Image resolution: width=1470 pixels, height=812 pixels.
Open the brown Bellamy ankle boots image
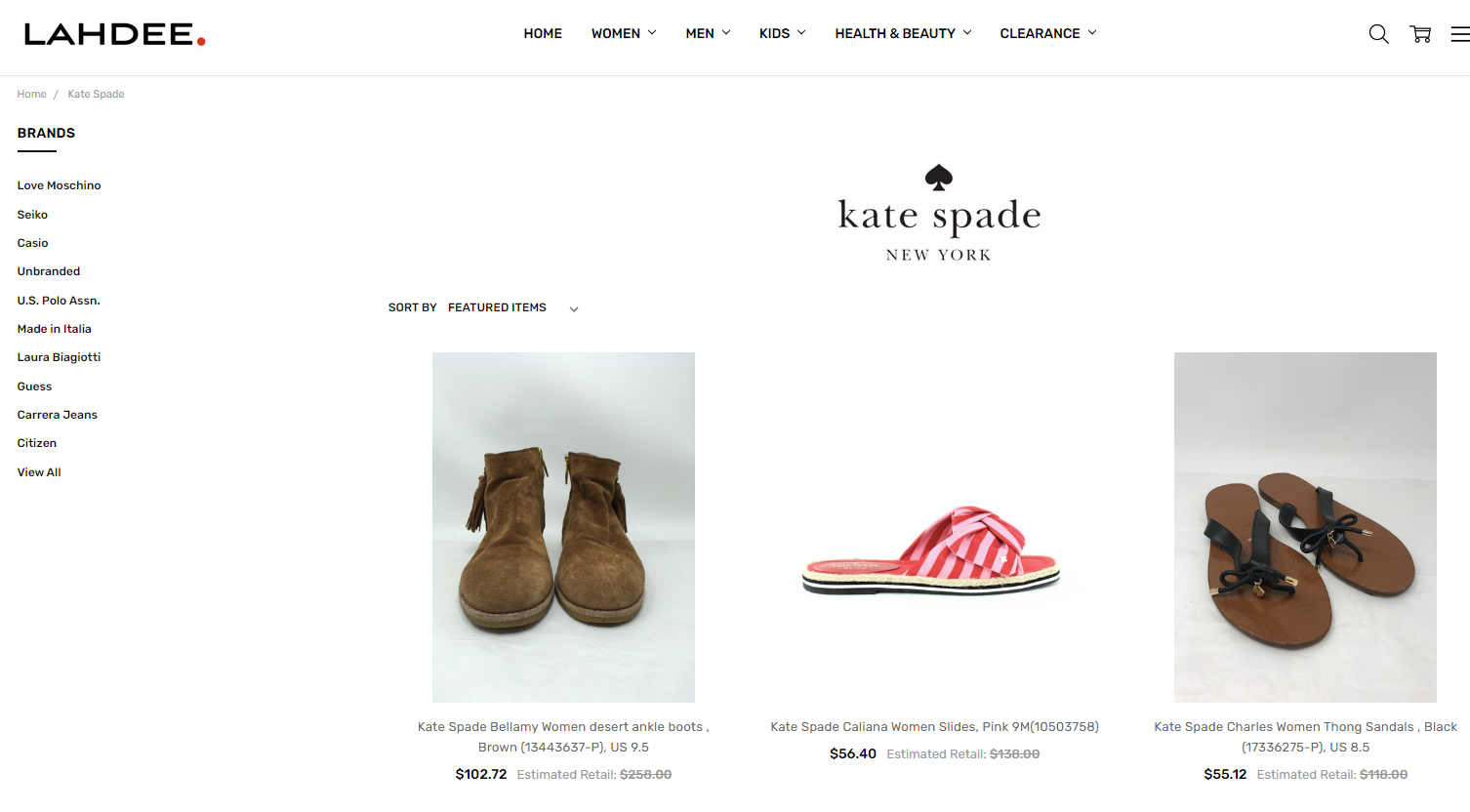[563, 527]
